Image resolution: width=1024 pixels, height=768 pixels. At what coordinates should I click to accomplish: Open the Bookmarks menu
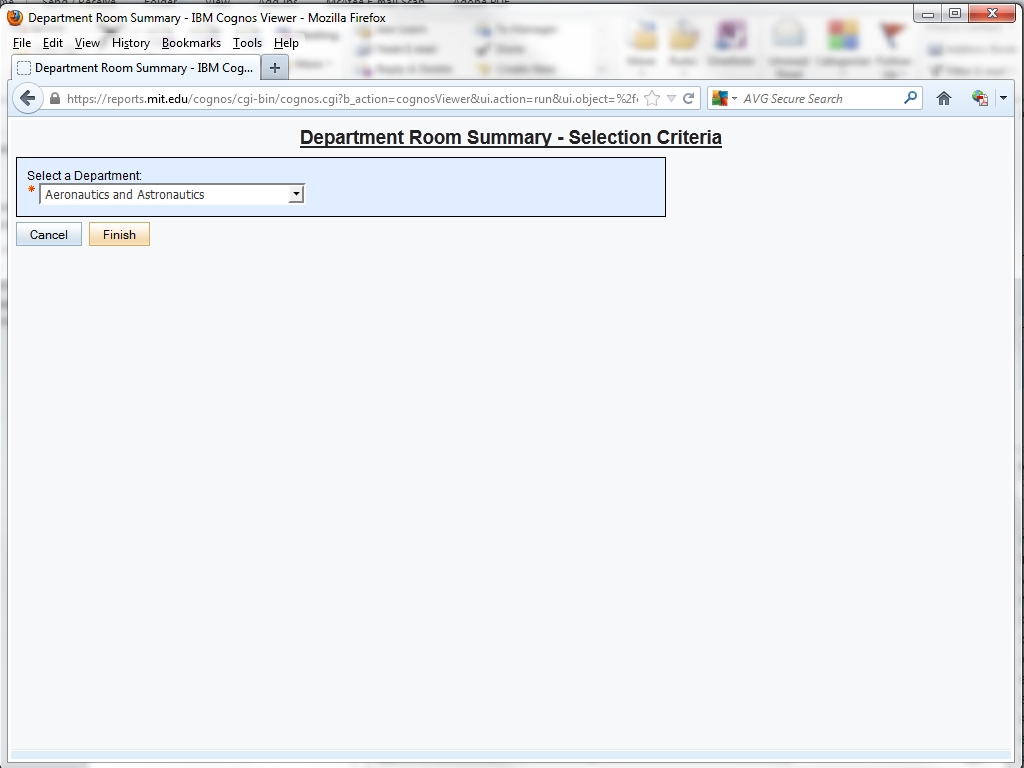click(191, 43)
